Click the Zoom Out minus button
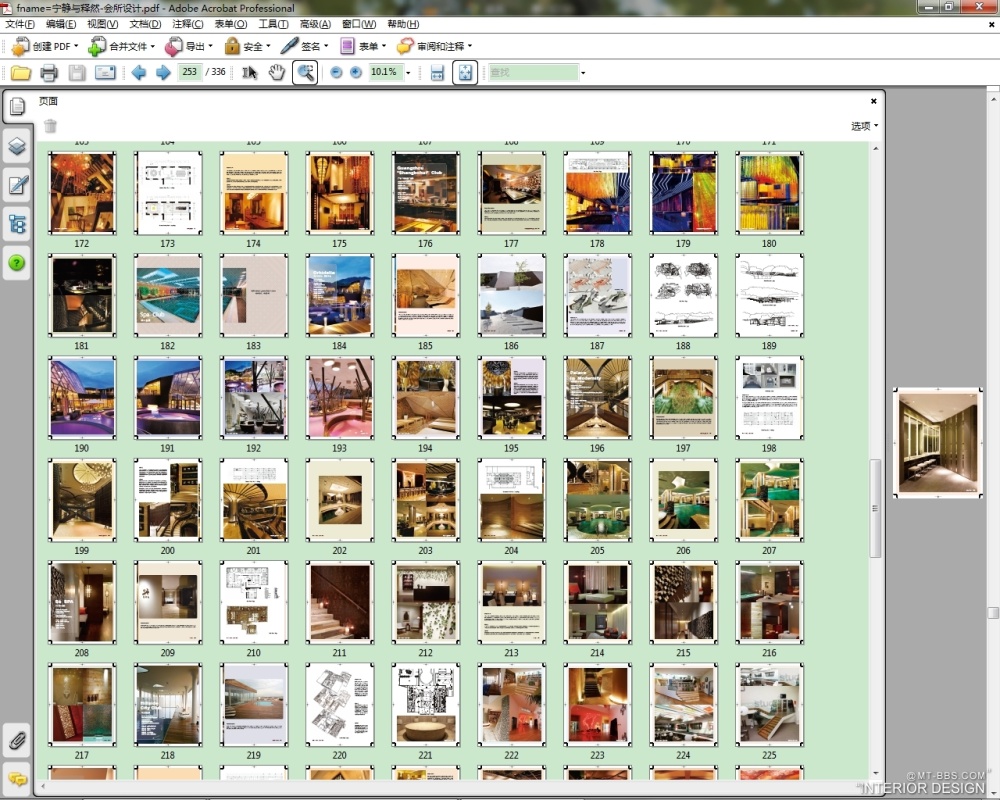 point(336,72)
